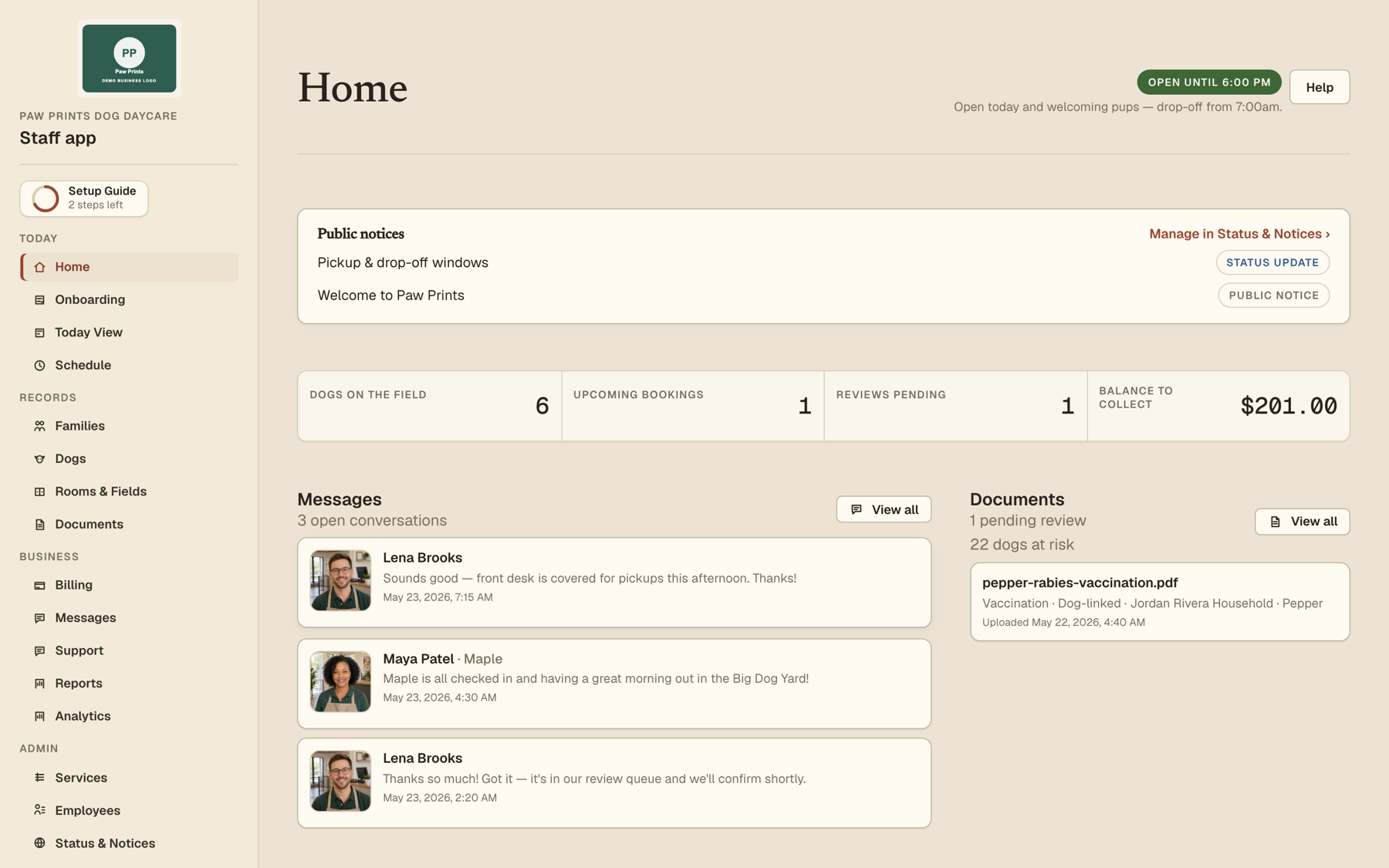Click the Onboarding sidebar icon
The image size is (1389, 868).
click(x=39, y=300)
